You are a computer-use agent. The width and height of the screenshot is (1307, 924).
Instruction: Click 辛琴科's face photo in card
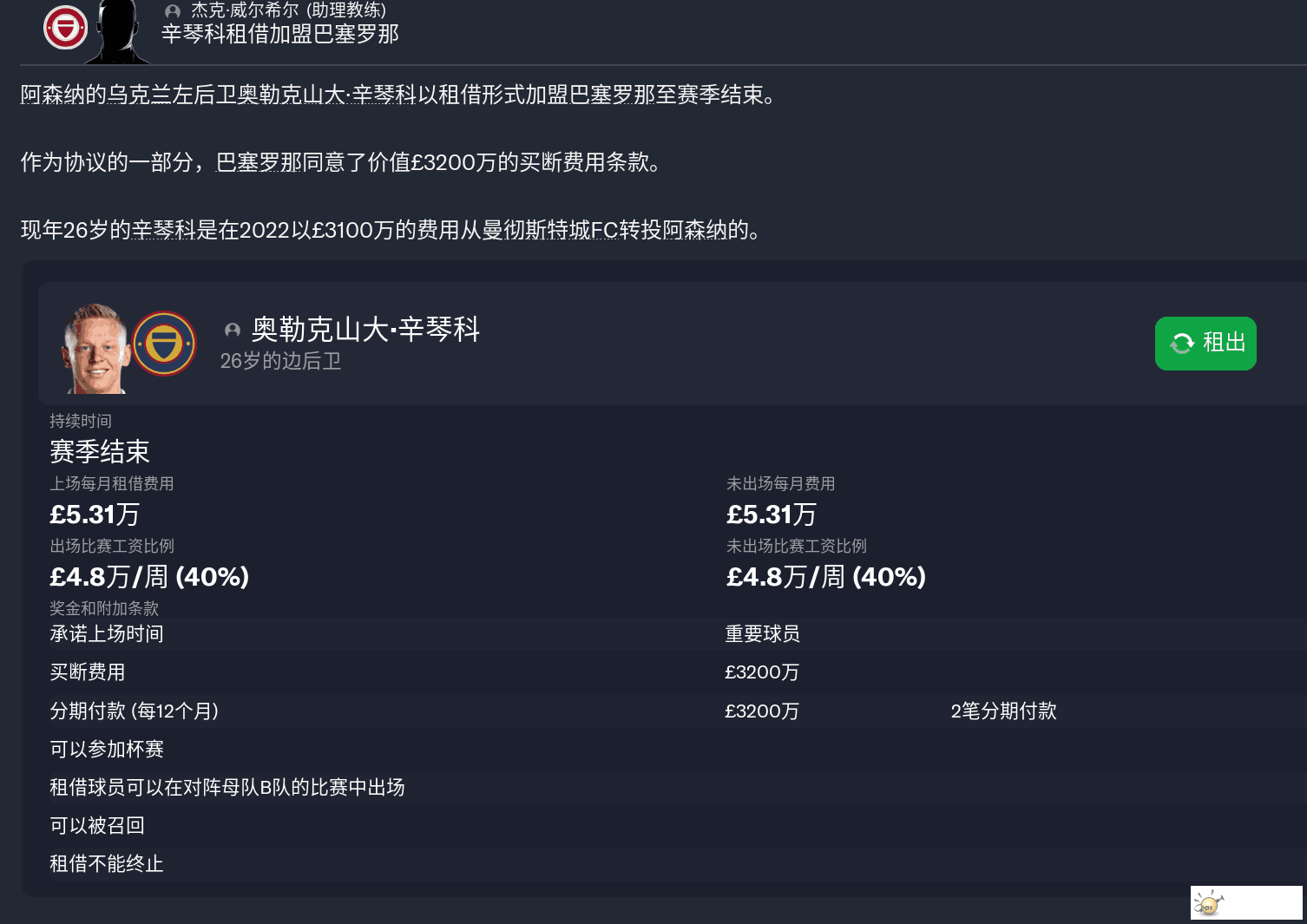pyautogui.click(x=95, y=349)
